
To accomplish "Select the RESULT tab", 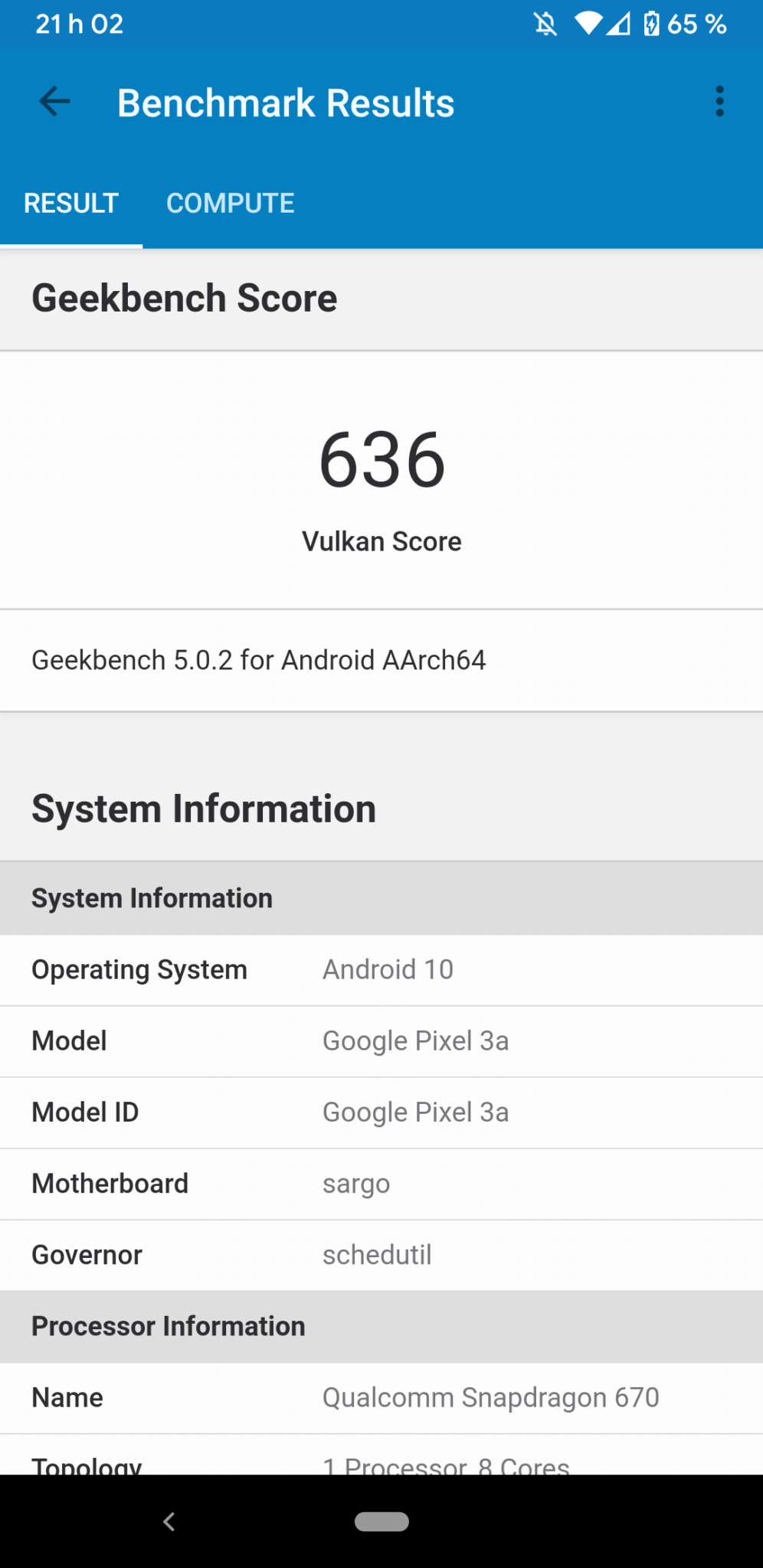I will [71, 204].
